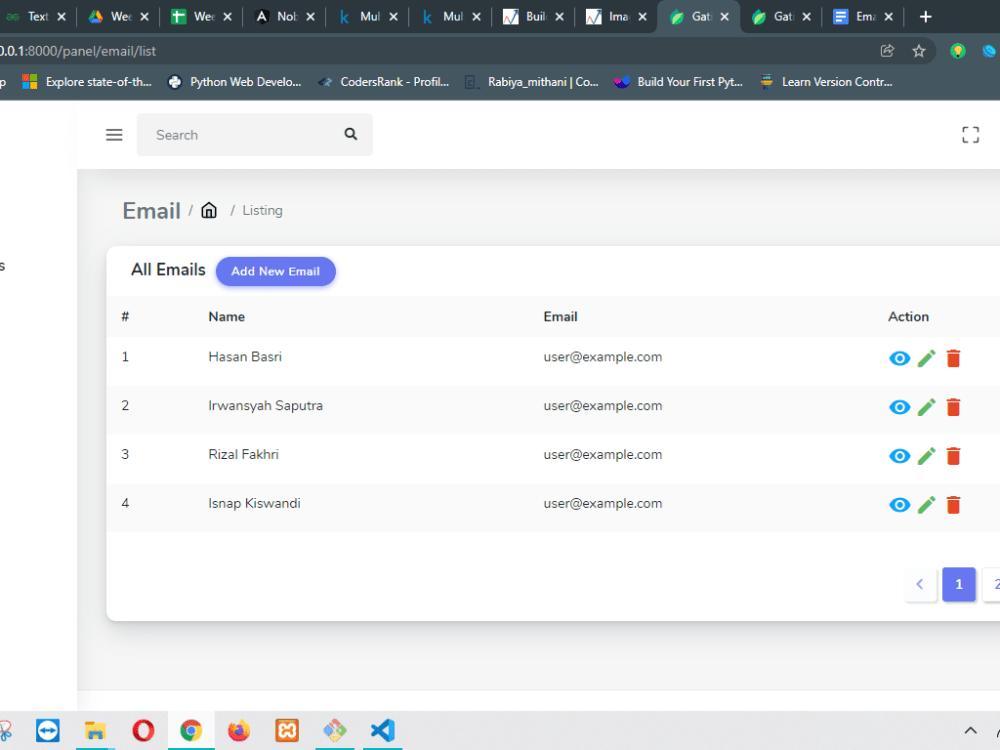This screenshot has width=1000, height=750.
Task: Switch to the Text browser tab
Action: click(x=38, y=17)
